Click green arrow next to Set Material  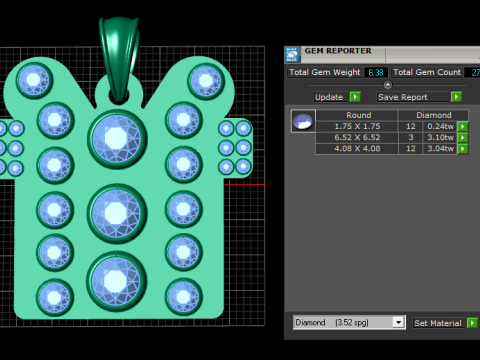[x=472, y=323]
